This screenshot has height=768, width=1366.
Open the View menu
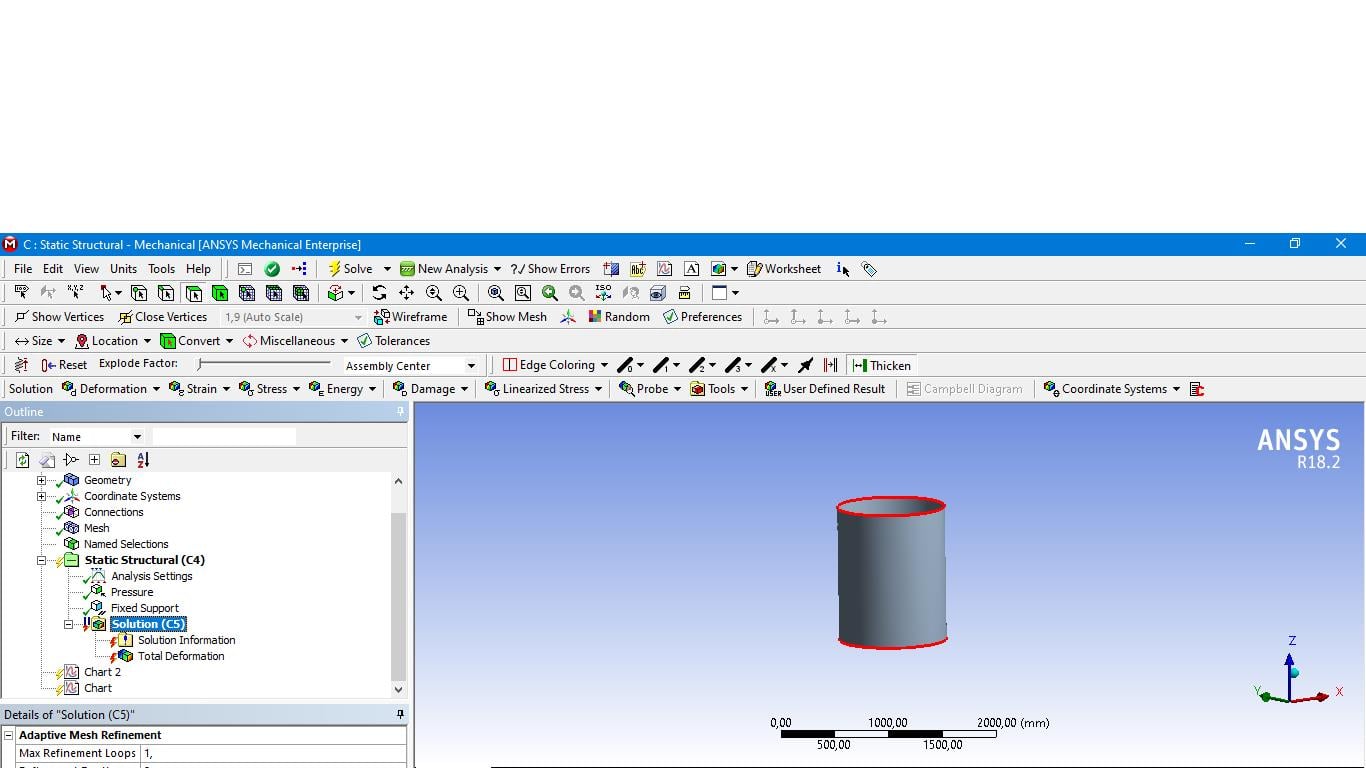(x=86, y=269)
